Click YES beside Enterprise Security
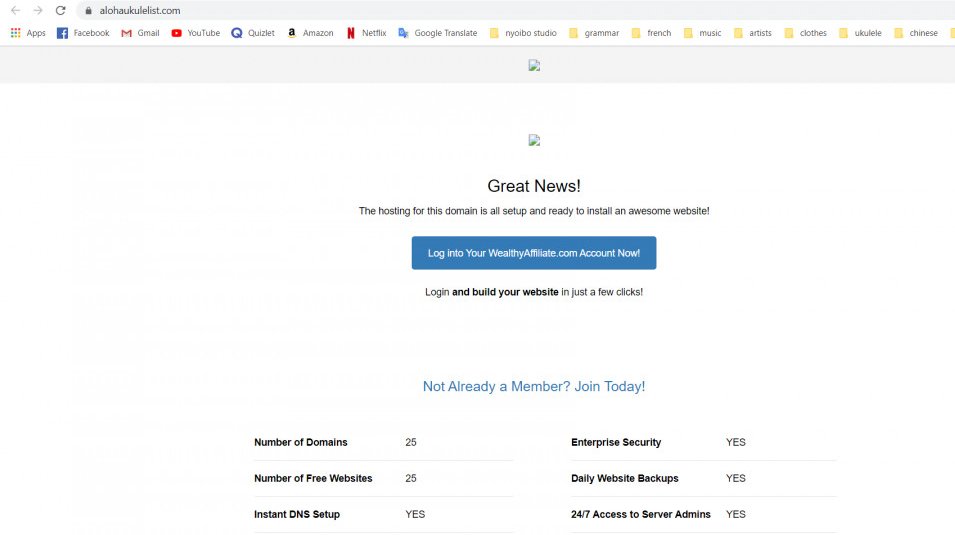The image size is (955, 535). [736, 442]
